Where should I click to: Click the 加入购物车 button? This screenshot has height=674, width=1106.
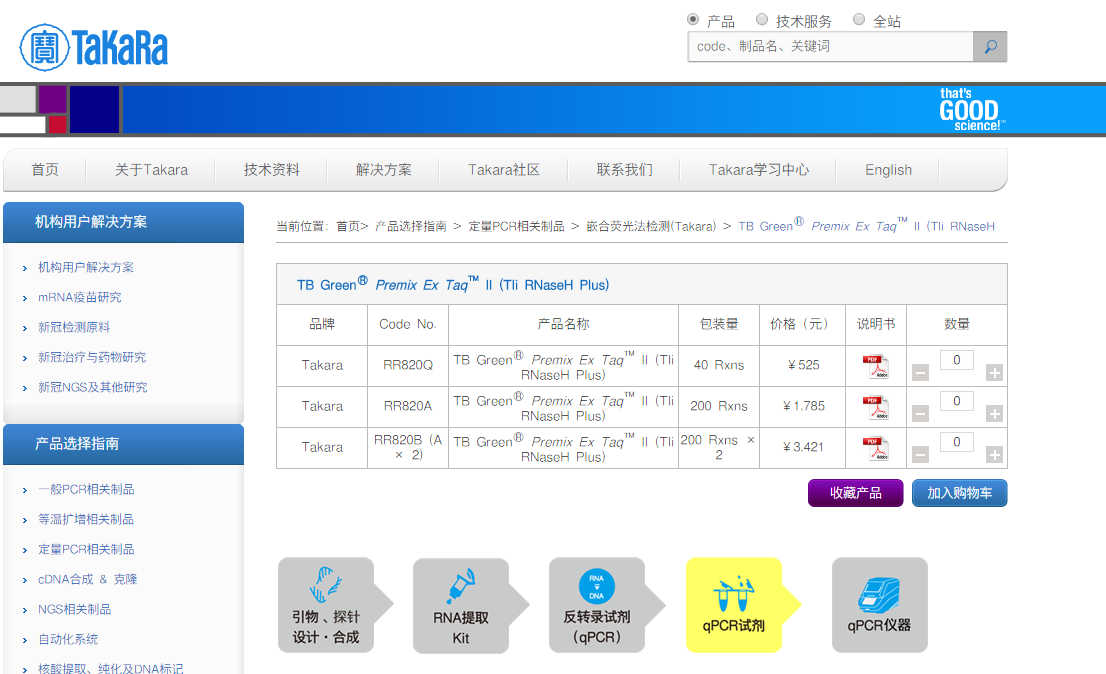tap(959, 493)
